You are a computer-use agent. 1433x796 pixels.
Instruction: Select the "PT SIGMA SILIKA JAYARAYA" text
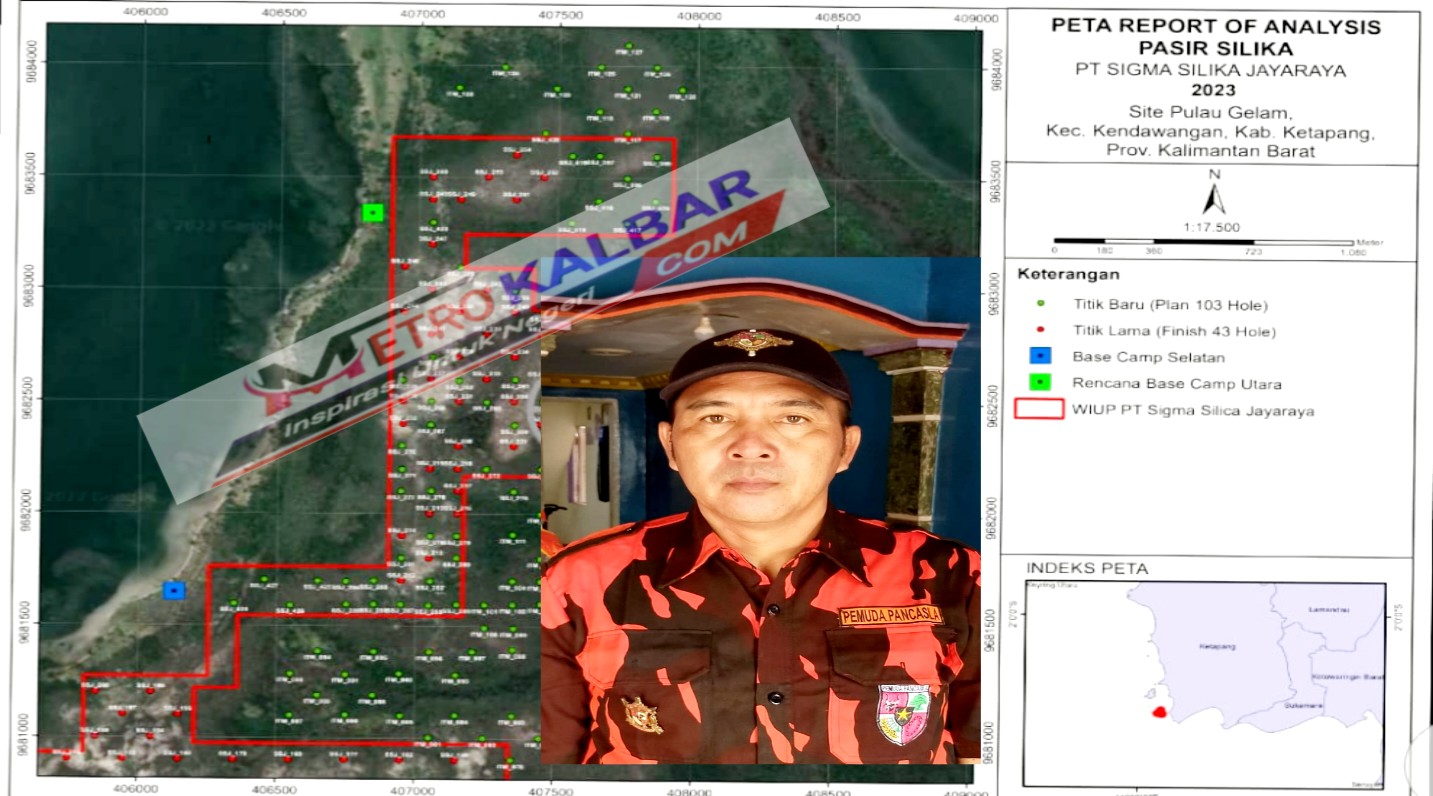(x=1211, y=70)
